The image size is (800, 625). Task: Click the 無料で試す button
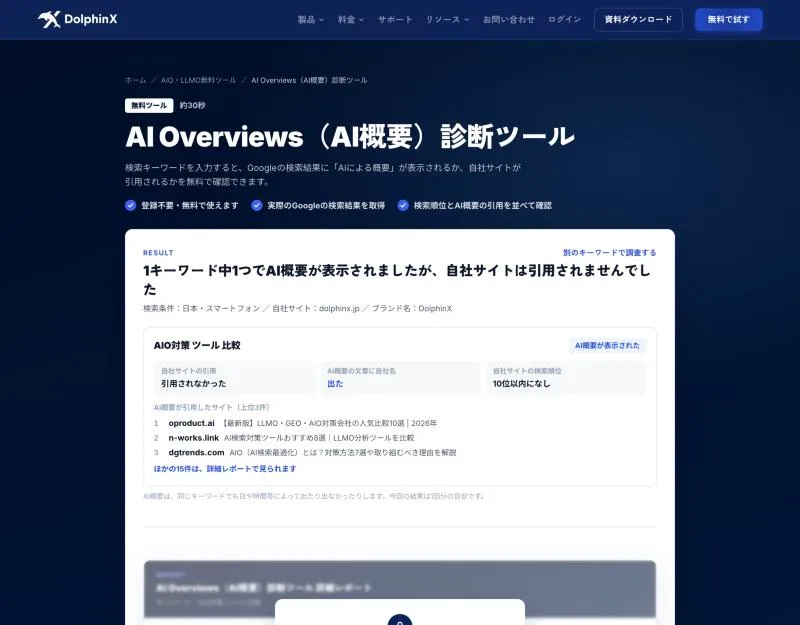point(729,19)
